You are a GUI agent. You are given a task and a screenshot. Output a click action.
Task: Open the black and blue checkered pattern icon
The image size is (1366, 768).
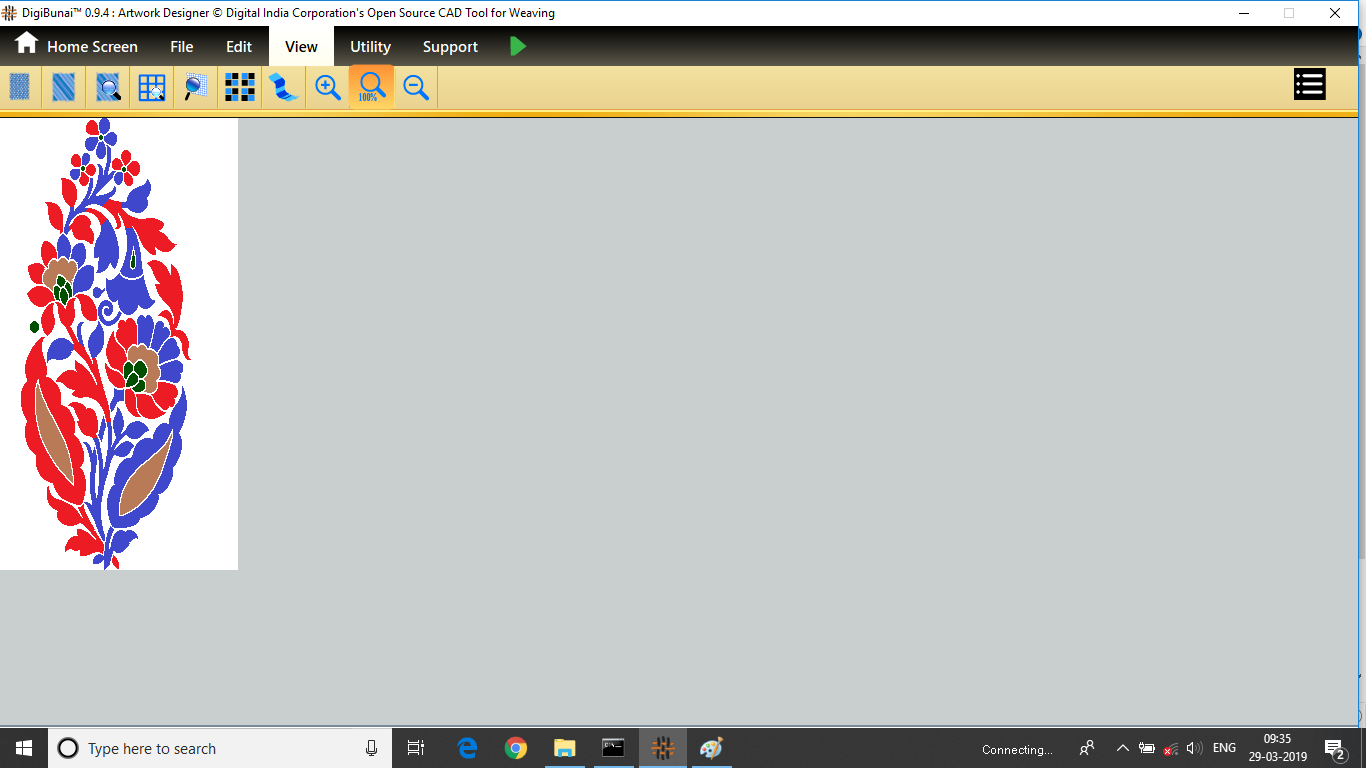click(240, 87)
